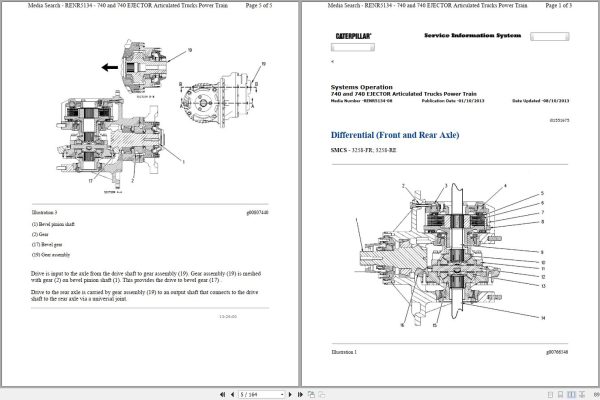600x400 pixels.
Task: Select the two-page side-by-side view
Action: (x=571, y=395)
